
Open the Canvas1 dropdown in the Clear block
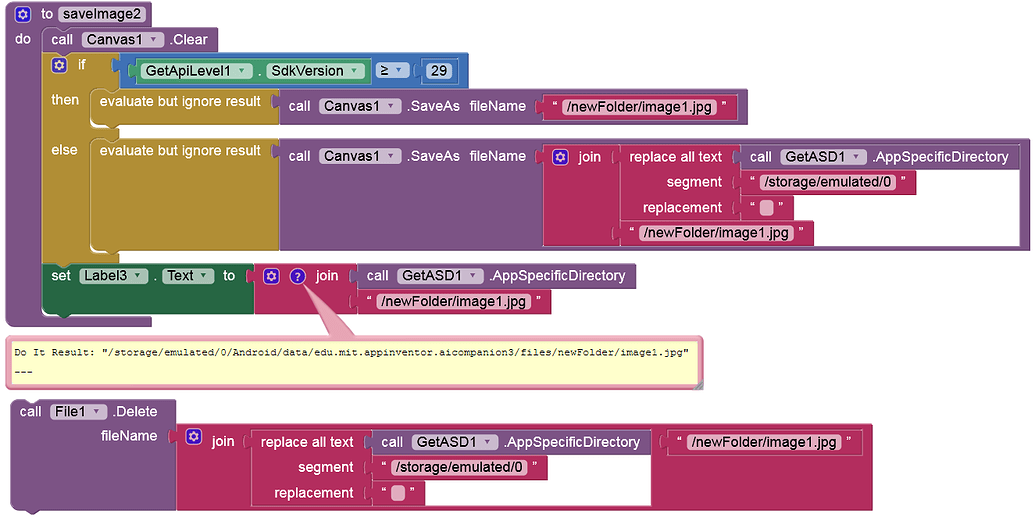coord(123,40)
